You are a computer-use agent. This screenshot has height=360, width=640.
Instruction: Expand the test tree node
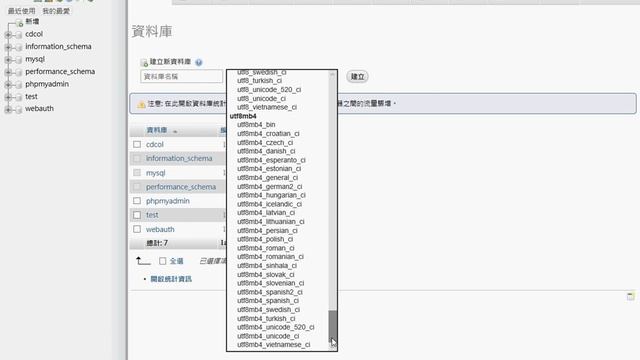8,97
